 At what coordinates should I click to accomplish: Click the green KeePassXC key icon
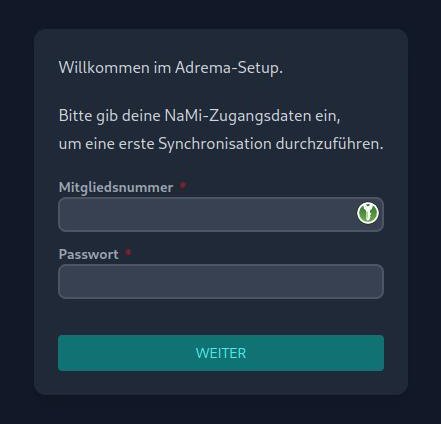coord(368,213)
